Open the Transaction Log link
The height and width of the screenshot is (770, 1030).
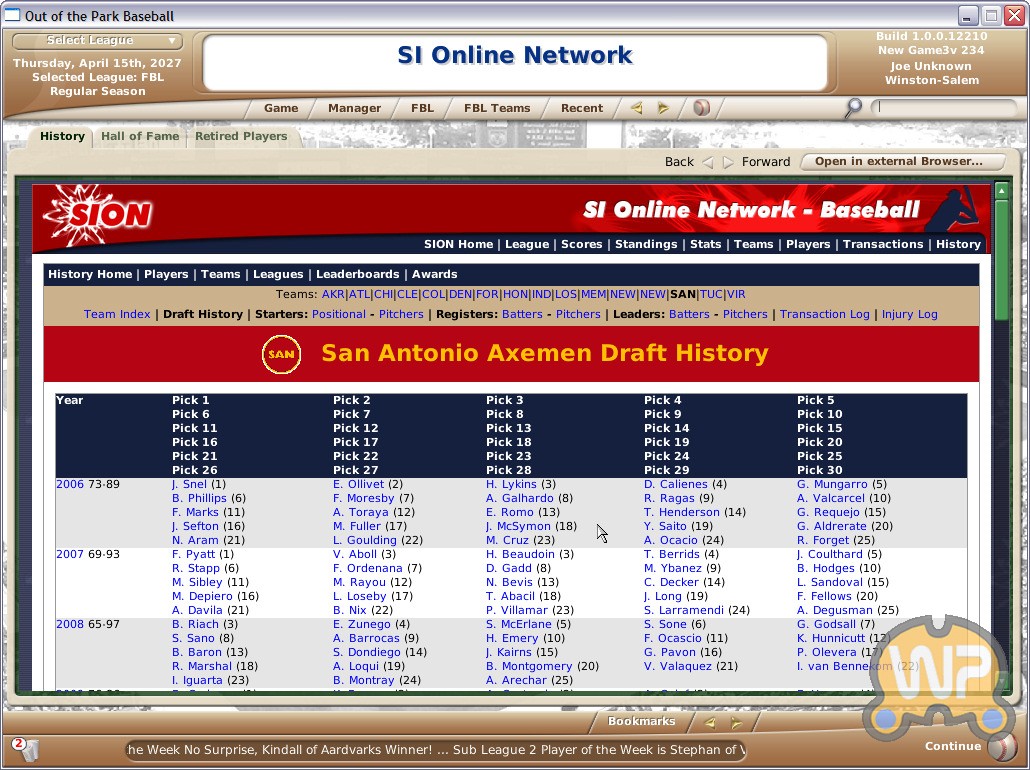click(x=824, y=314)
